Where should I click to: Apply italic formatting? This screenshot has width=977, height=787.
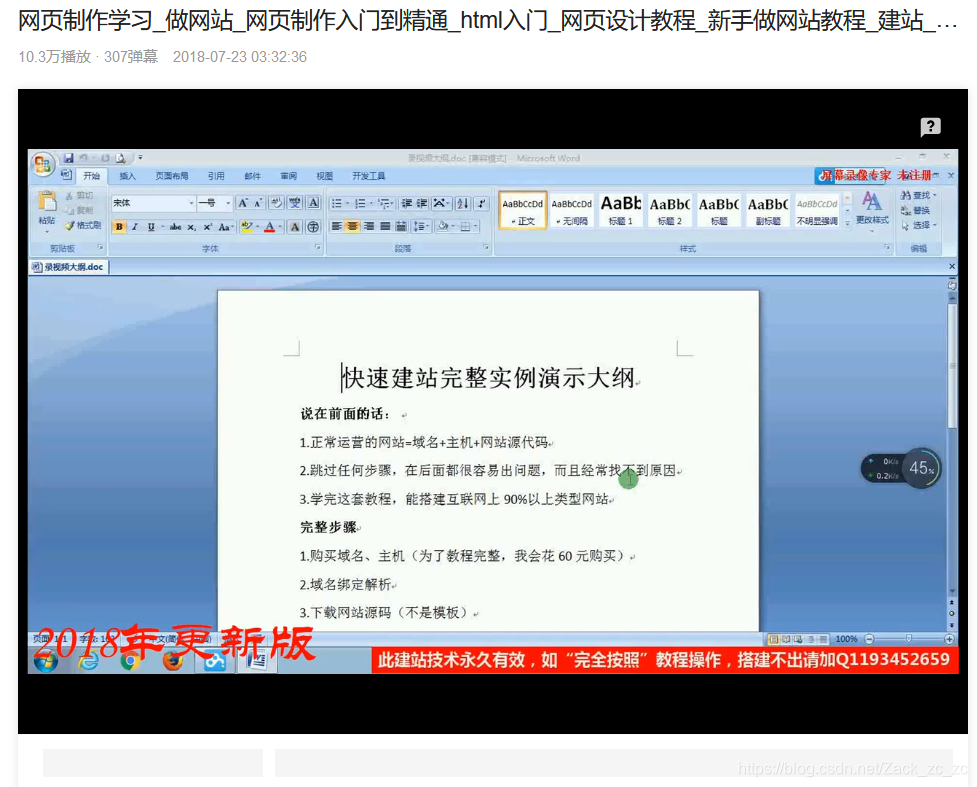pyautogui.click(x=133, y=227)
